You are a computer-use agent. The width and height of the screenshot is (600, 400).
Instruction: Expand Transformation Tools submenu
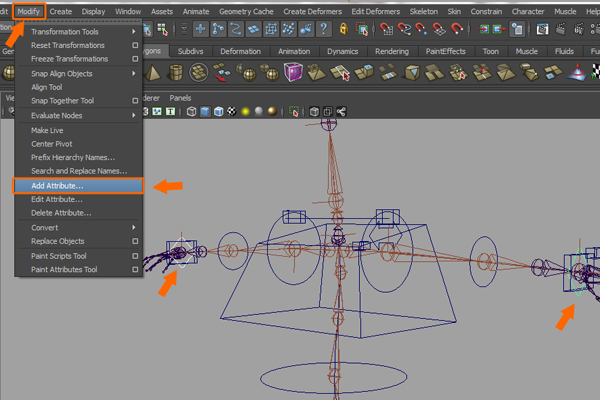tap(78, 32)
